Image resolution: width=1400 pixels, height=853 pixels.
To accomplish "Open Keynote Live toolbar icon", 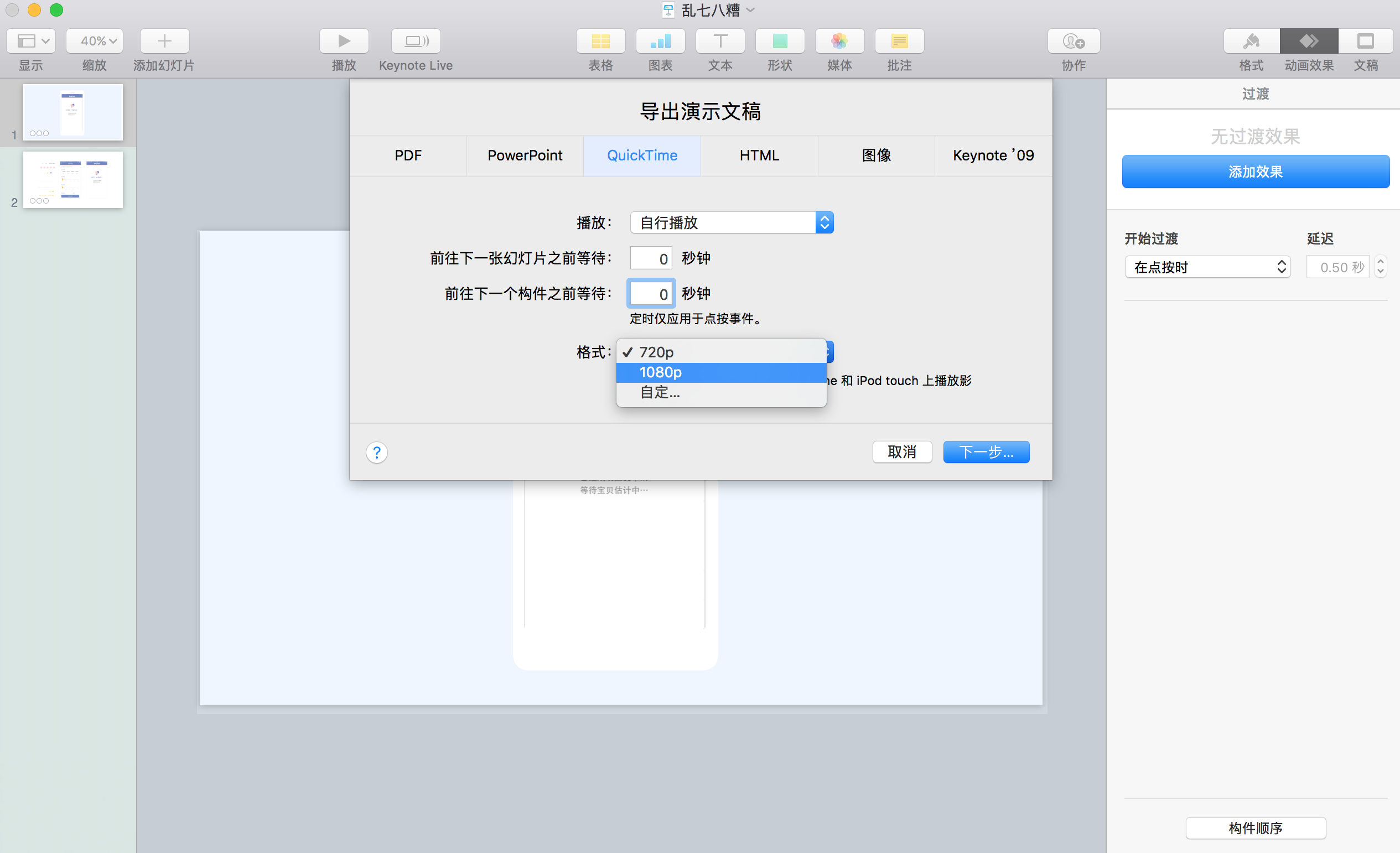I will coord(416,41).
